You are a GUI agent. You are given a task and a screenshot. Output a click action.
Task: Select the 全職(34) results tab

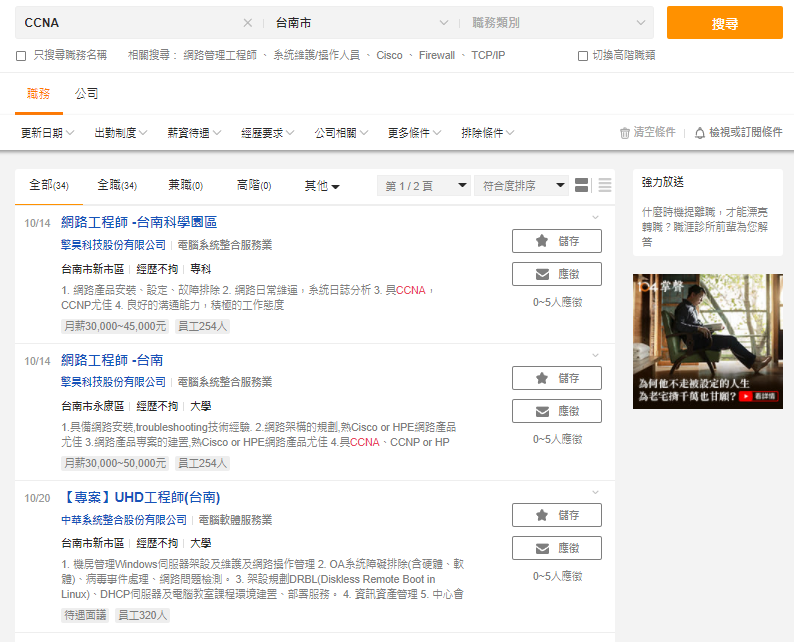coord(116,185)
